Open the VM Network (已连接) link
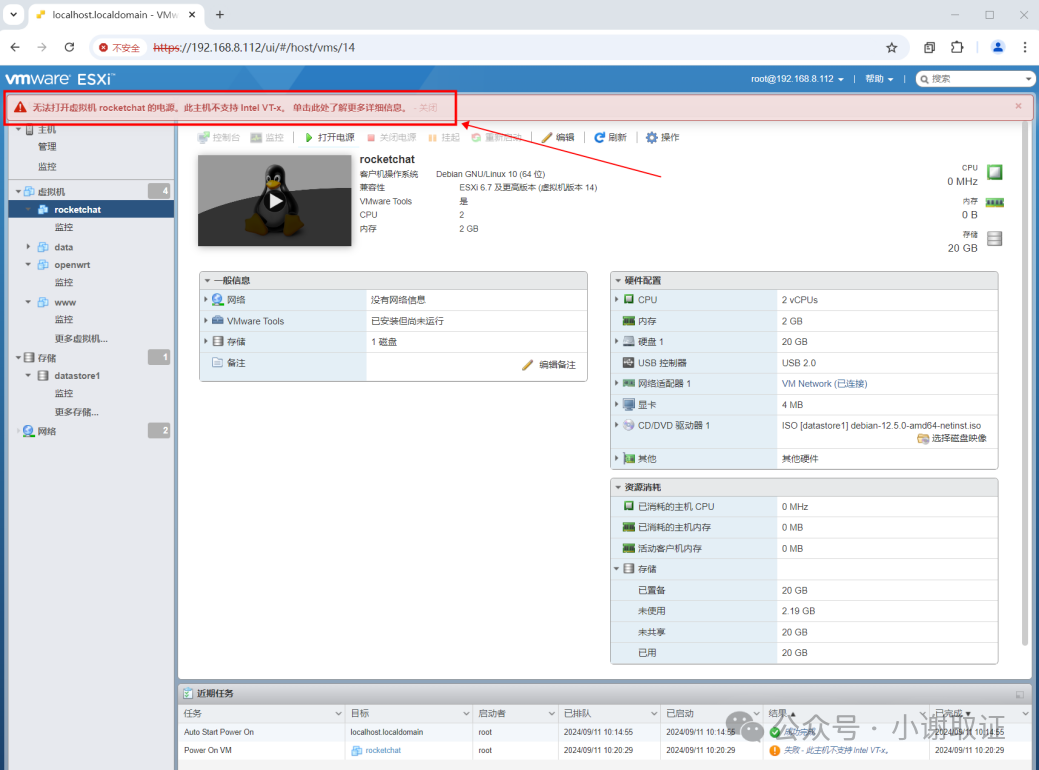The height and width of the screenshot is (770, 1039). [824, 384]
